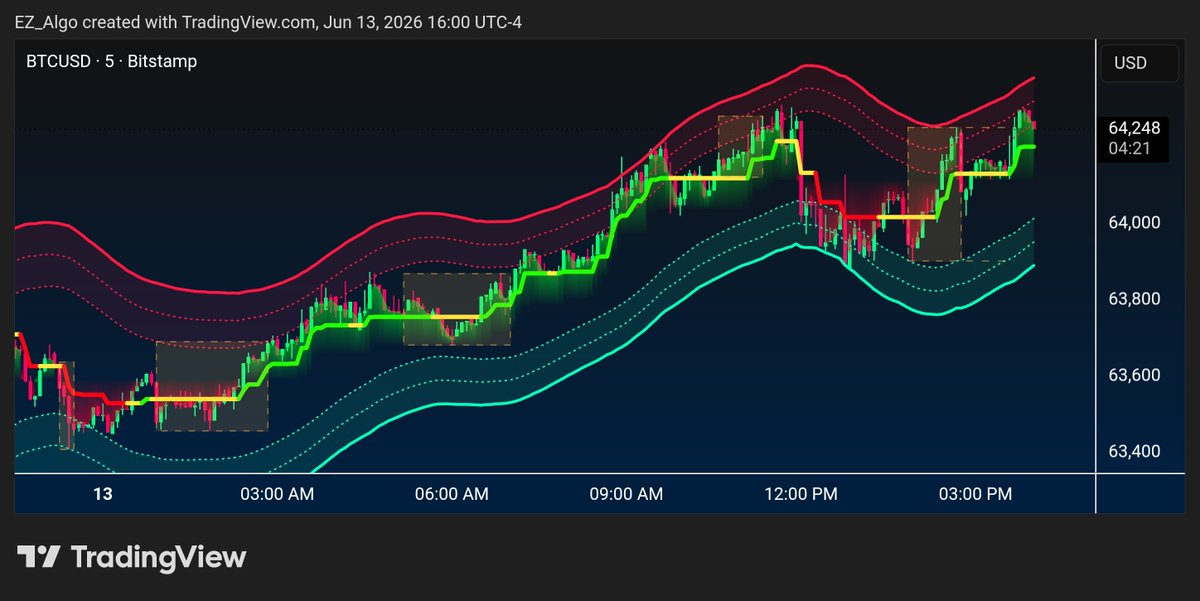Screen dimensions: 1200x601
Task: Click the 12:00 PM time axis label
Action: (800, 494)
